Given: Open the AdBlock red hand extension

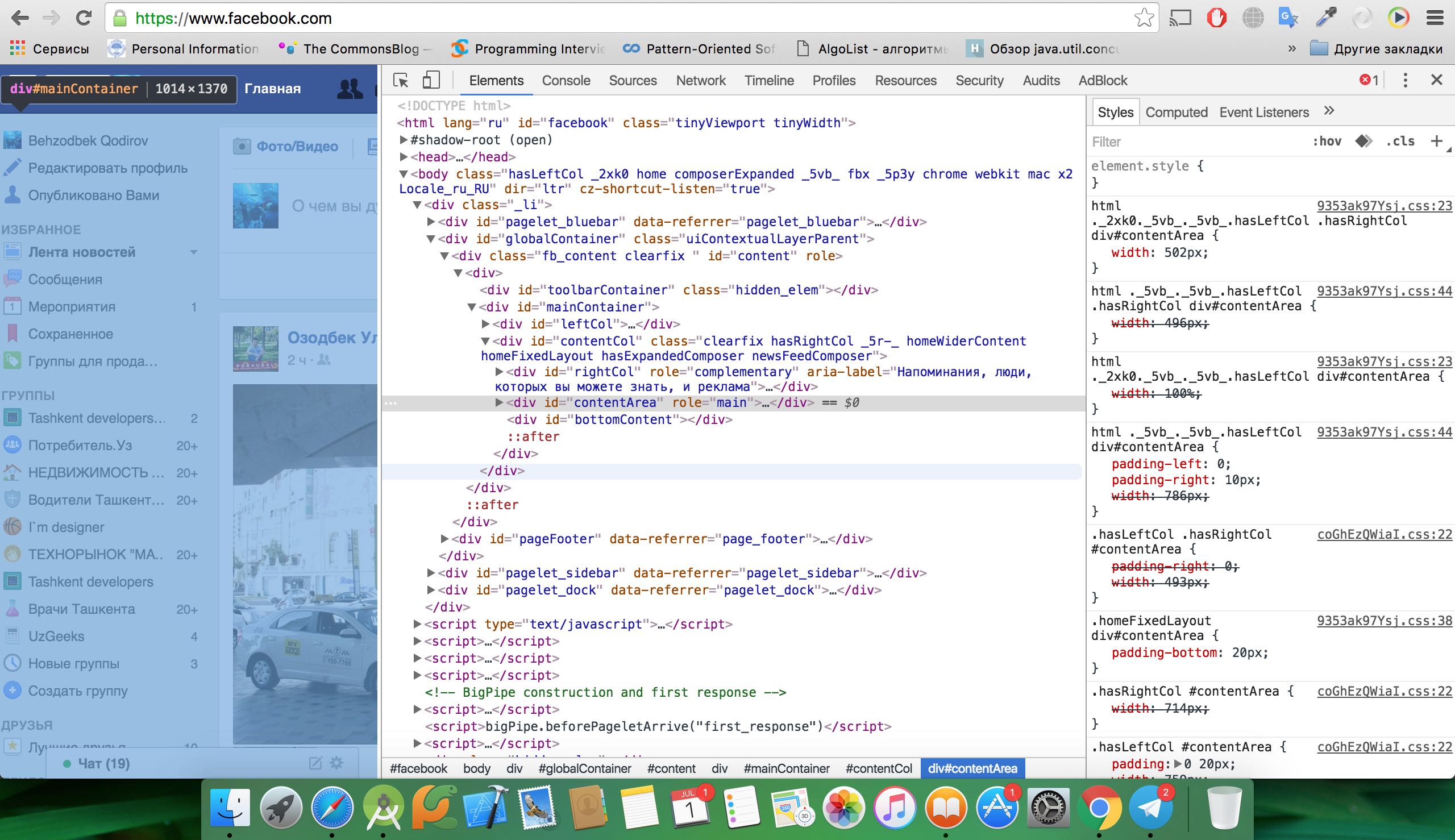Looking at the screenshot, I should (x=1216, y=18).
